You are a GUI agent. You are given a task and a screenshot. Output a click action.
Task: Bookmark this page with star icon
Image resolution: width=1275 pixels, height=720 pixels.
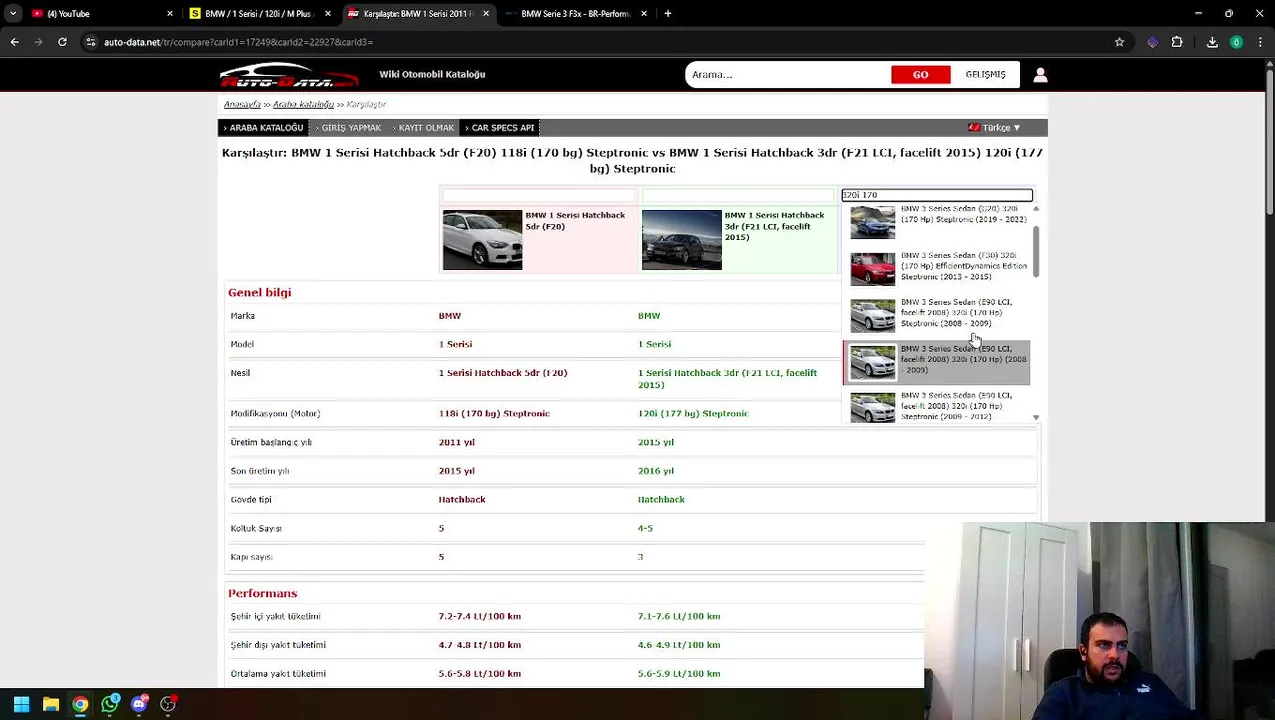point(1119,42)
